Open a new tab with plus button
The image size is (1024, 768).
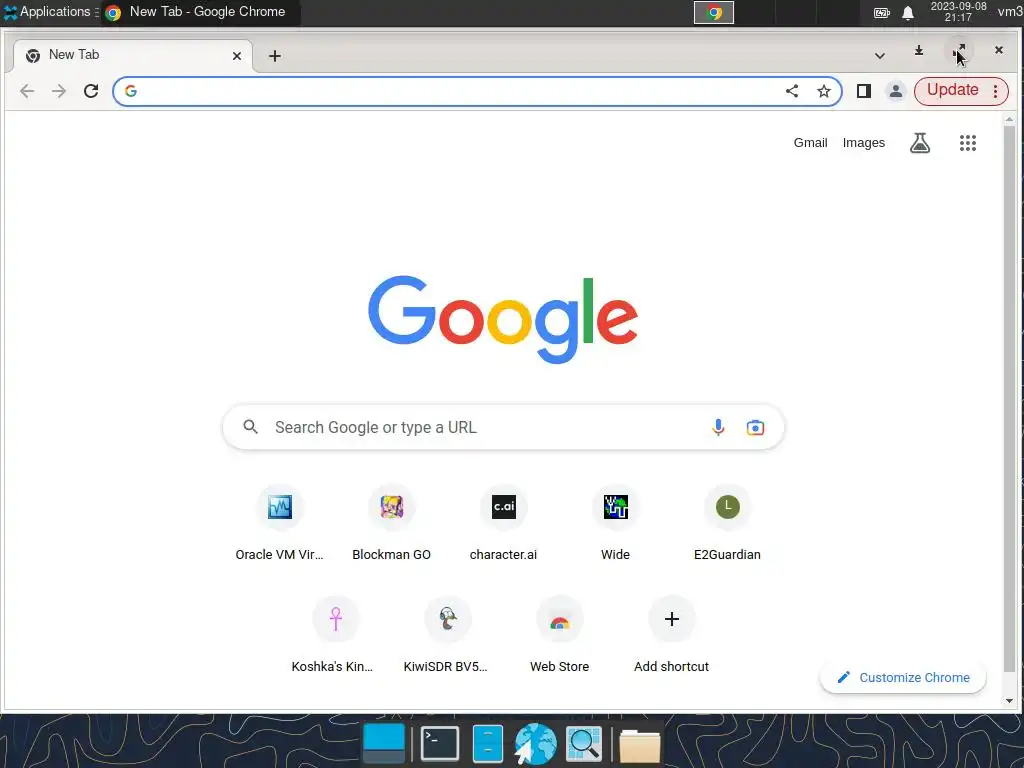tap(275, 56)
